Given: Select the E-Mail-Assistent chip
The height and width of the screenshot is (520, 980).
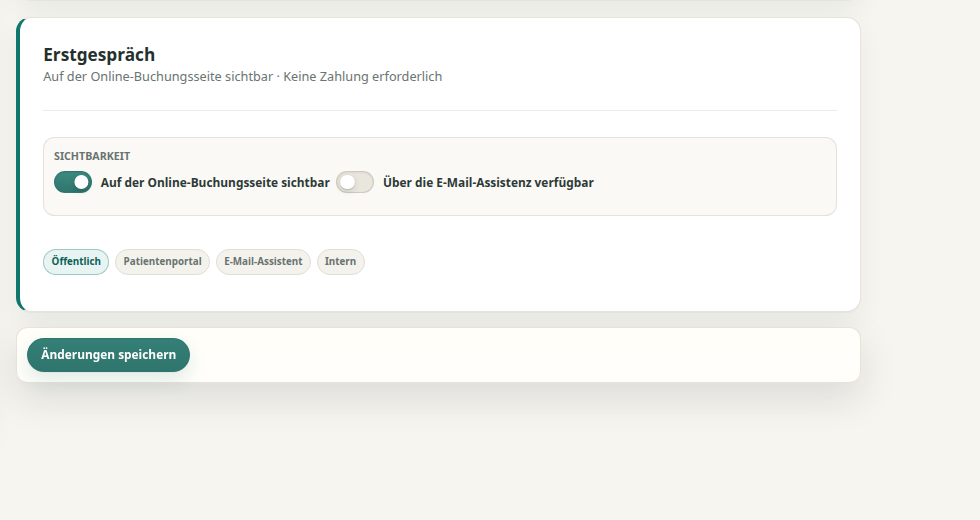Looking at the screenshot, I should tap(263, 262).
